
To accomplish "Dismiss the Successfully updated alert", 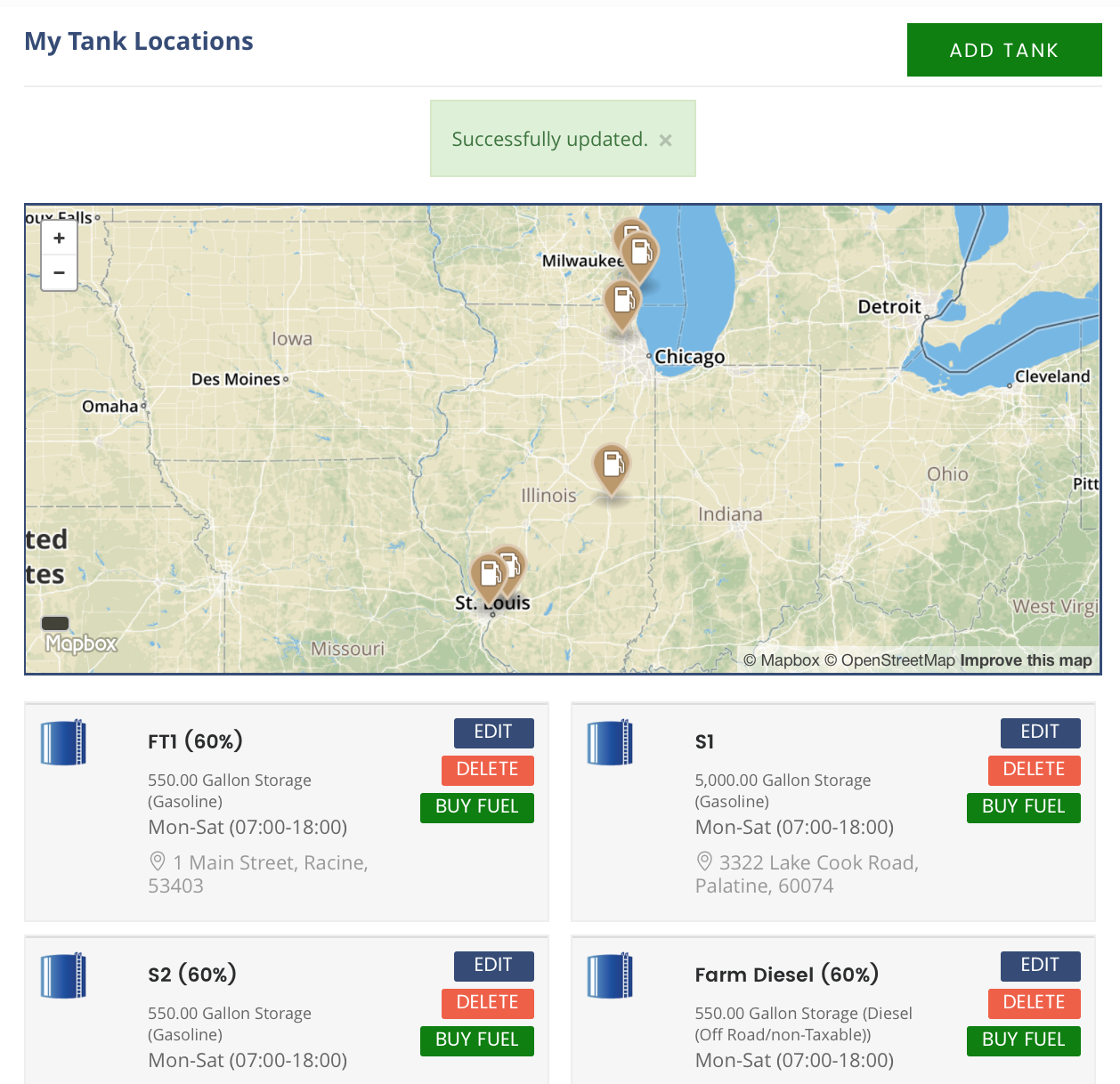I will coord(665,140).
